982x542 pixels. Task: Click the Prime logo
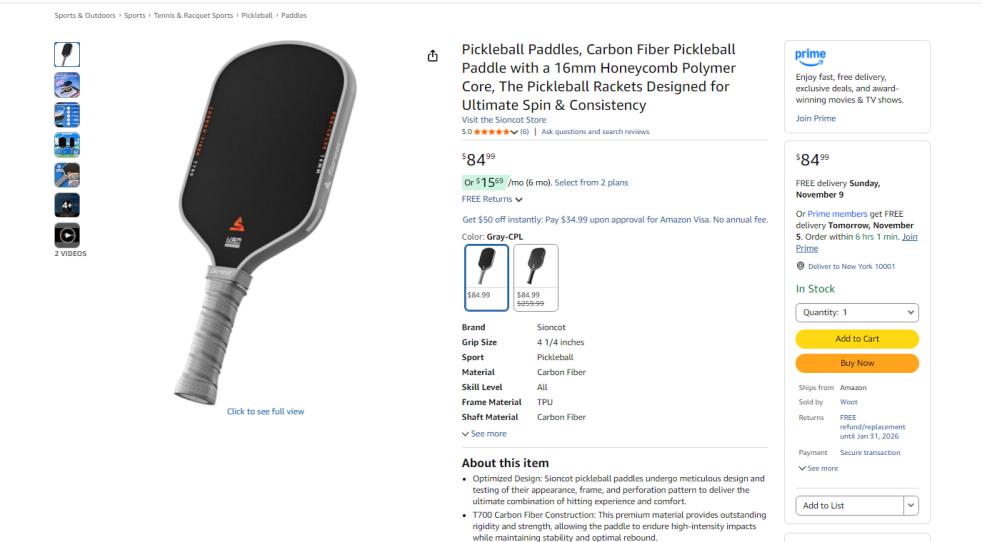pos(810,56)
